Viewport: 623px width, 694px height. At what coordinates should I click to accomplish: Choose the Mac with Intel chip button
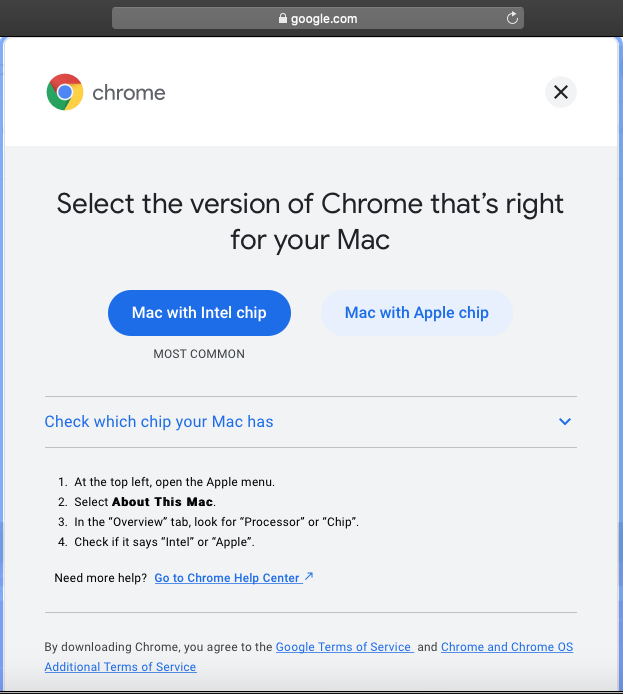click(x=199, y=313)
